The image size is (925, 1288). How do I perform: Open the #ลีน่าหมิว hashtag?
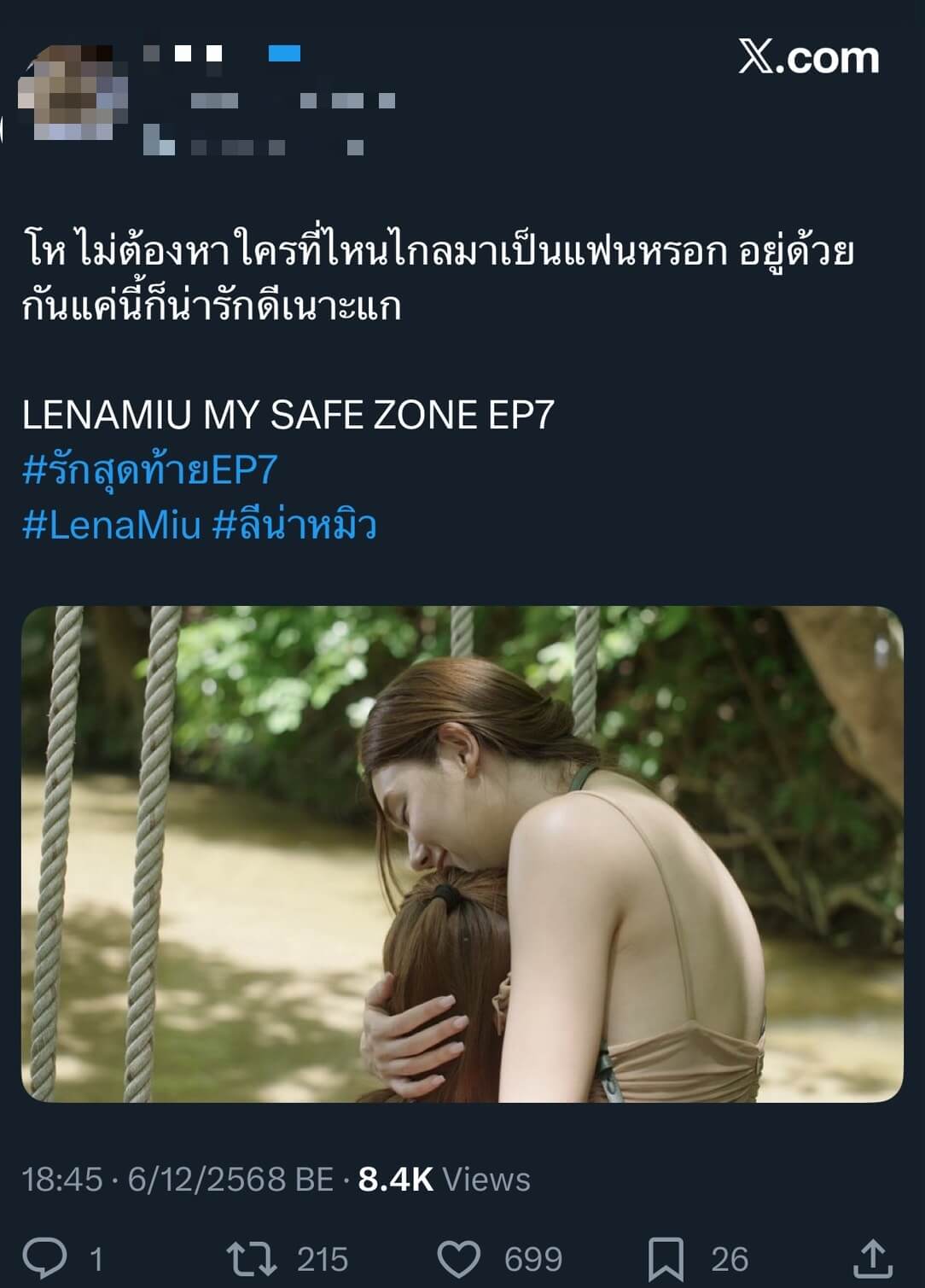tap(294, 524)
